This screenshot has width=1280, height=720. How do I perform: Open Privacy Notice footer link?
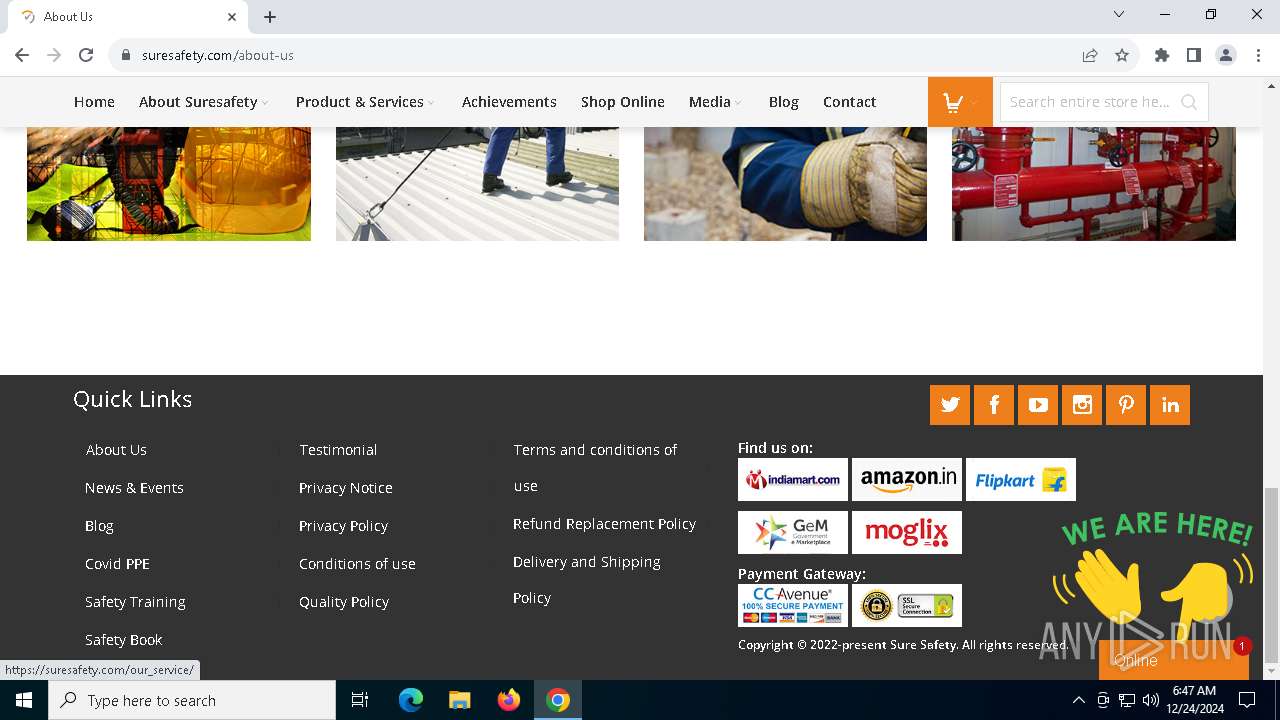tap(346, 488)
